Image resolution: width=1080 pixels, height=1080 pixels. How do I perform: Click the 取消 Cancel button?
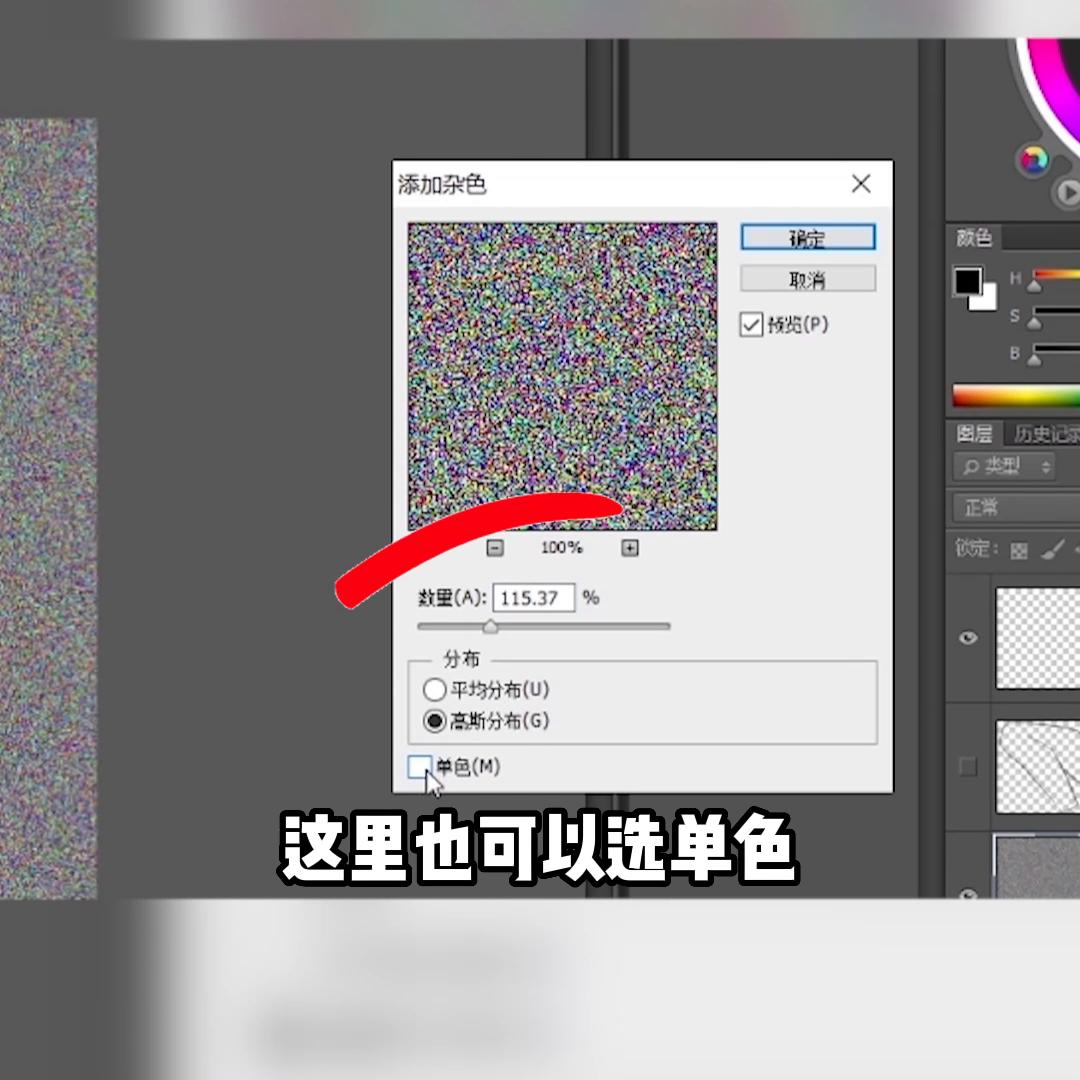pos(807,278)
